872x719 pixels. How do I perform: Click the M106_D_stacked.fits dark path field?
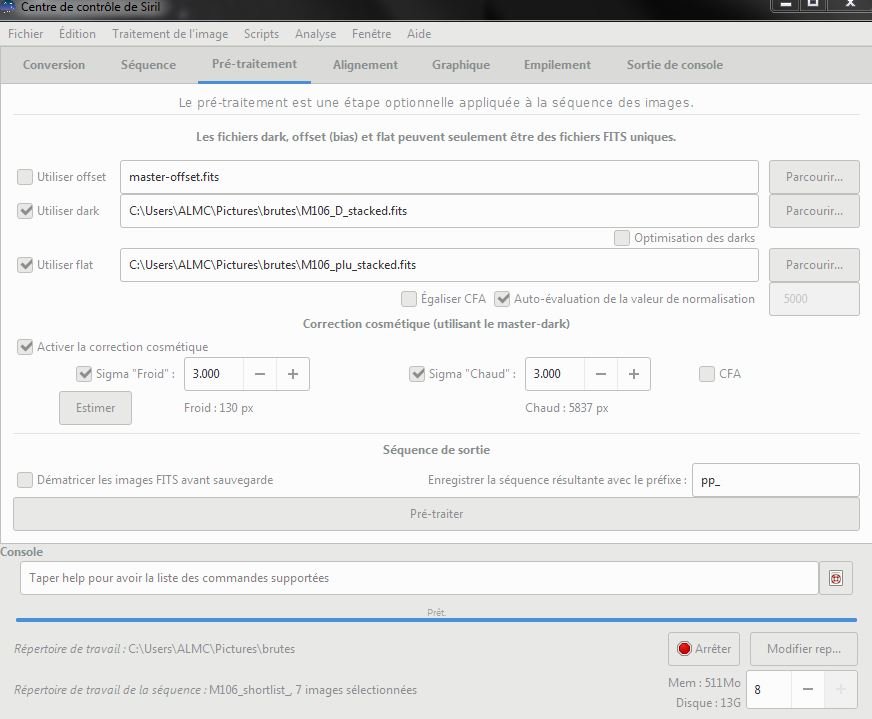(439, 211)
